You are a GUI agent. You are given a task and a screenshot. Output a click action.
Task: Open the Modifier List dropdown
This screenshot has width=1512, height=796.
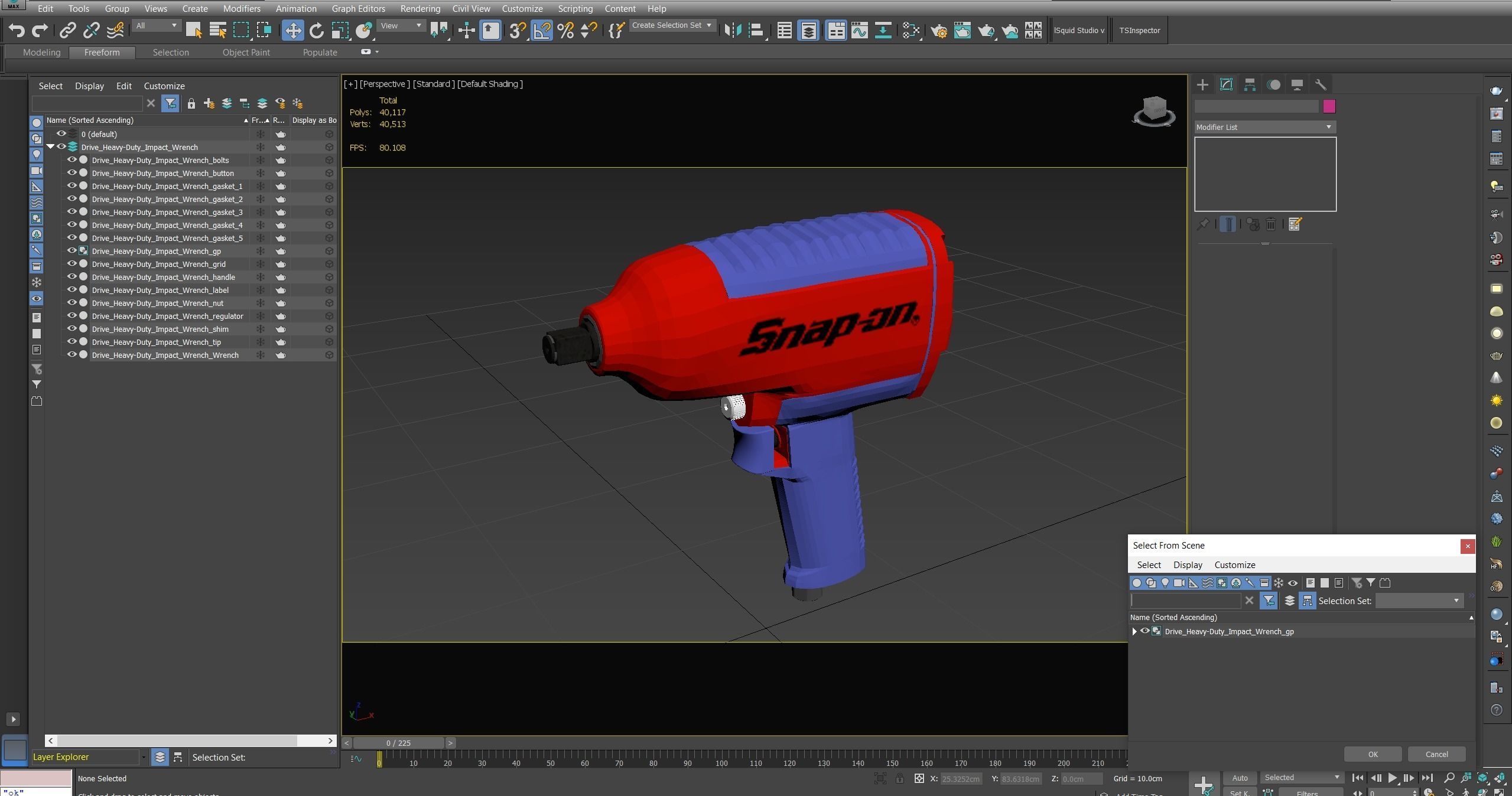(x=1264, y=127)
